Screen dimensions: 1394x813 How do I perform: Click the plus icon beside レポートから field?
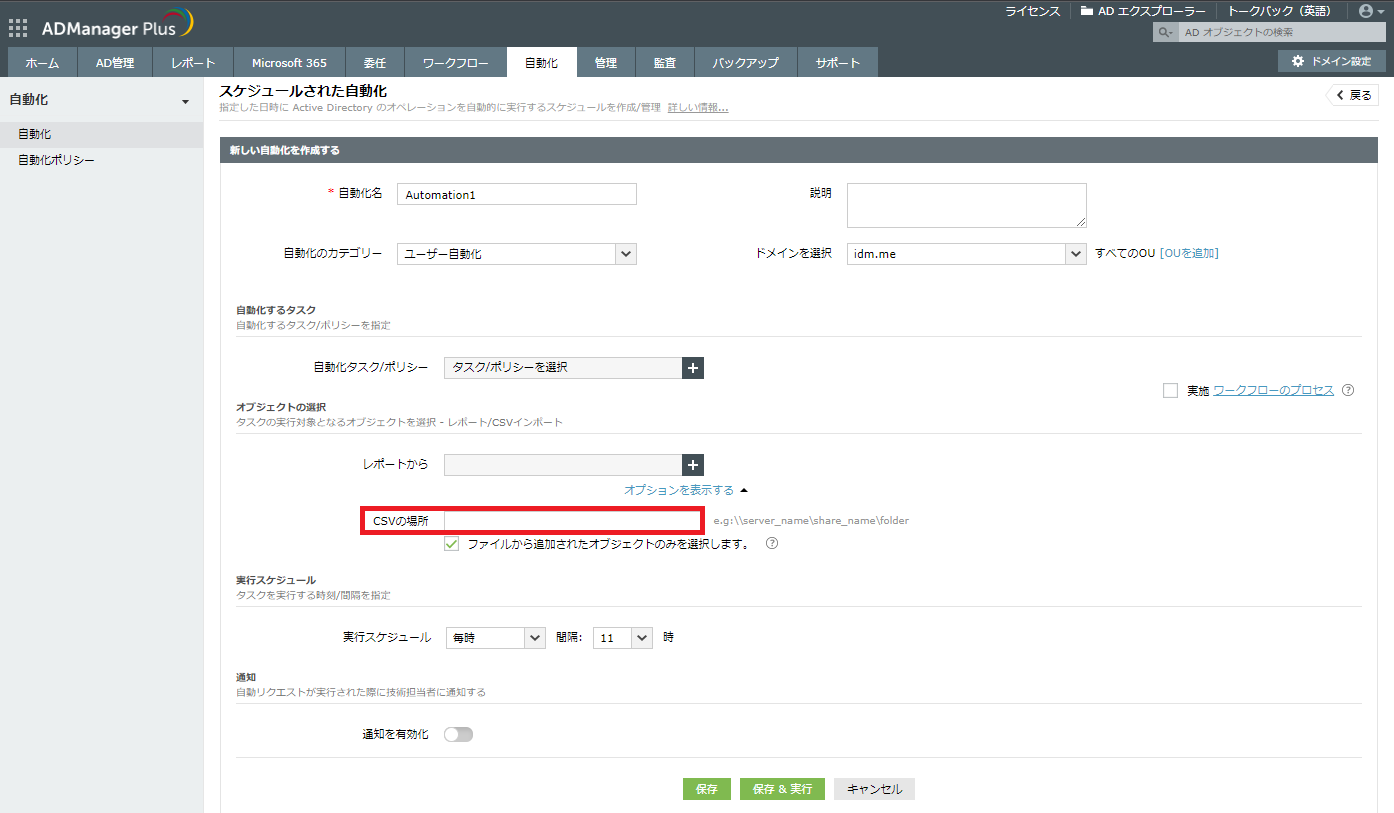(x=693, y=464)
